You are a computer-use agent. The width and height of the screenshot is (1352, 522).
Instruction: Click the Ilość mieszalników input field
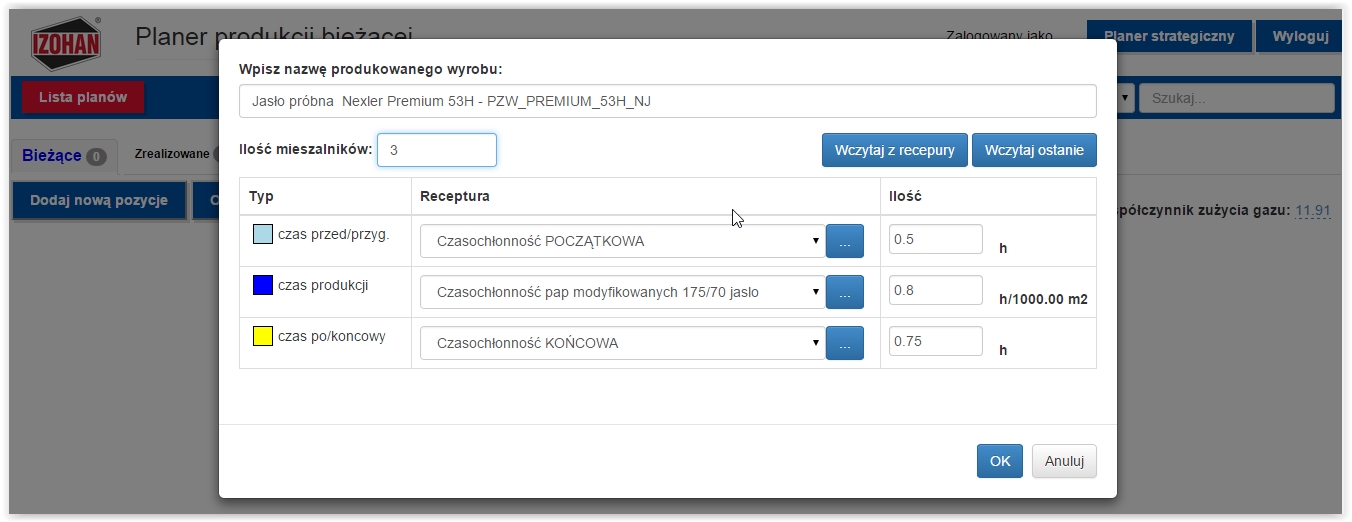pyautogui.click(x=437, y=150)
